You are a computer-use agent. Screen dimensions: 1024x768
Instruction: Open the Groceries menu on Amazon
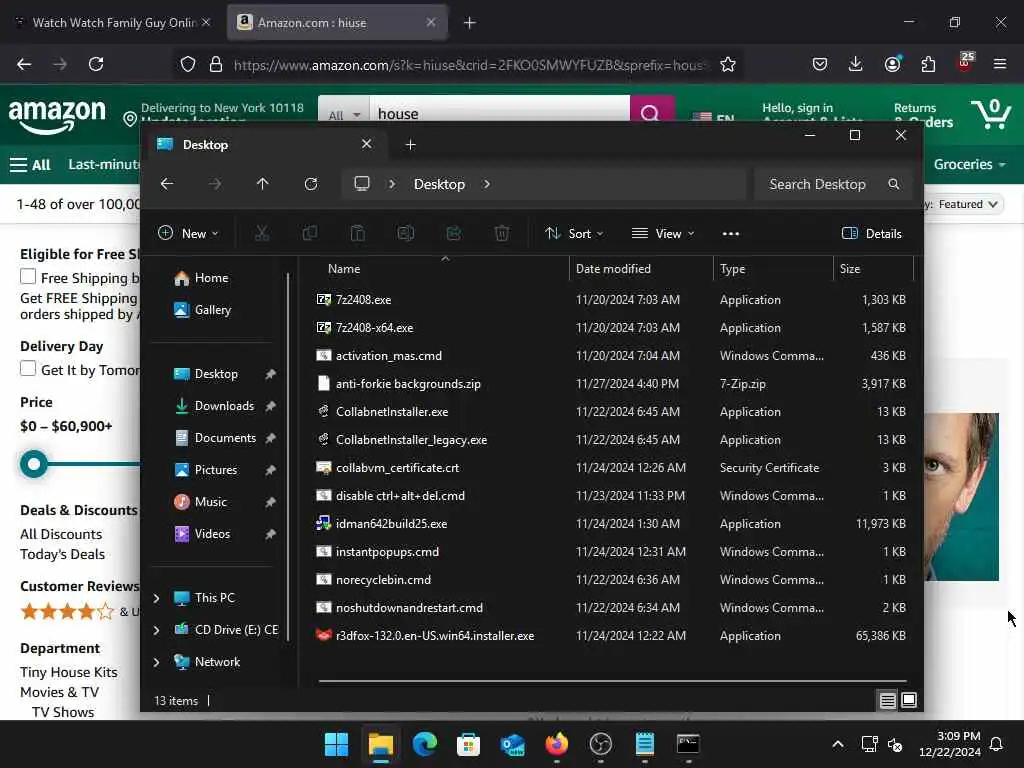click(x=970, y=165)
